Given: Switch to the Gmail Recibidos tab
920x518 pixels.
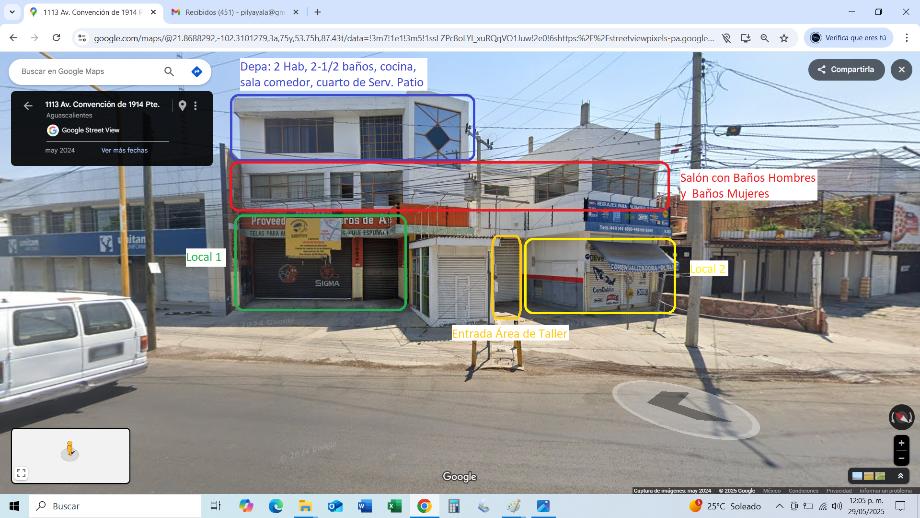Looking at the screenshot, I should point(235,12).
